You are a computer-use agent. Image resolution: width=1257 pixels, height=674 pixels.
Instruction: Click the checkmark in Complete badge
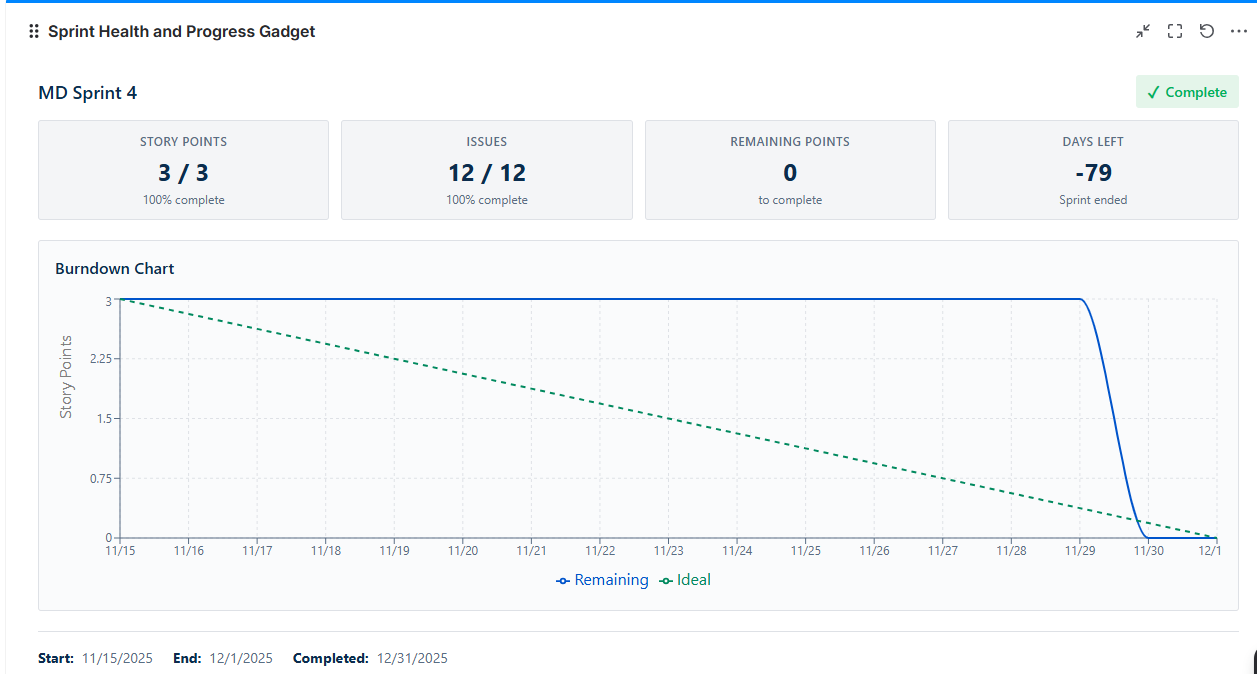point(1153,92)
